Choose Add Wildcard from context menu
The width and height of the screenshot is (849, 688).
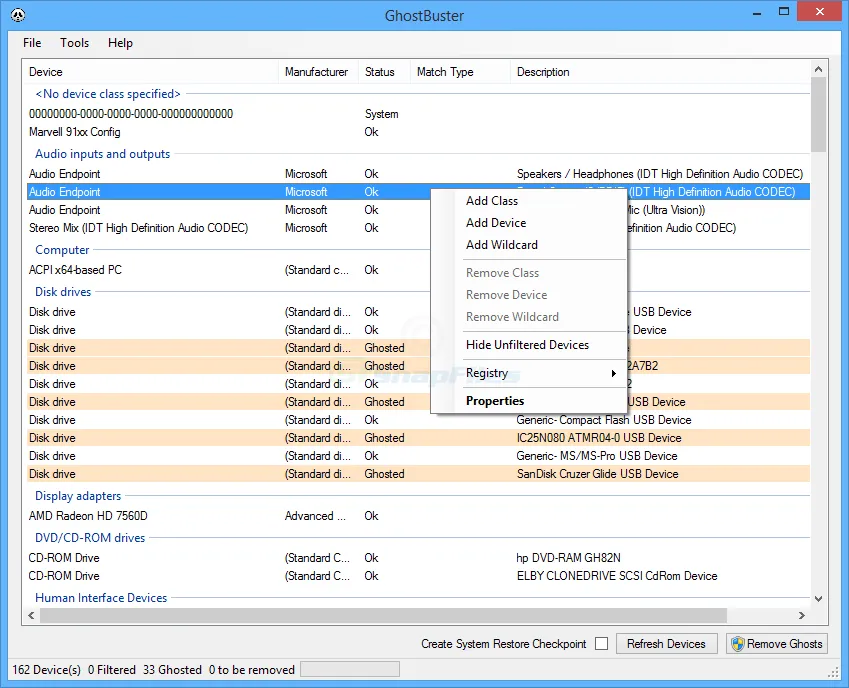tap(501, 245)
